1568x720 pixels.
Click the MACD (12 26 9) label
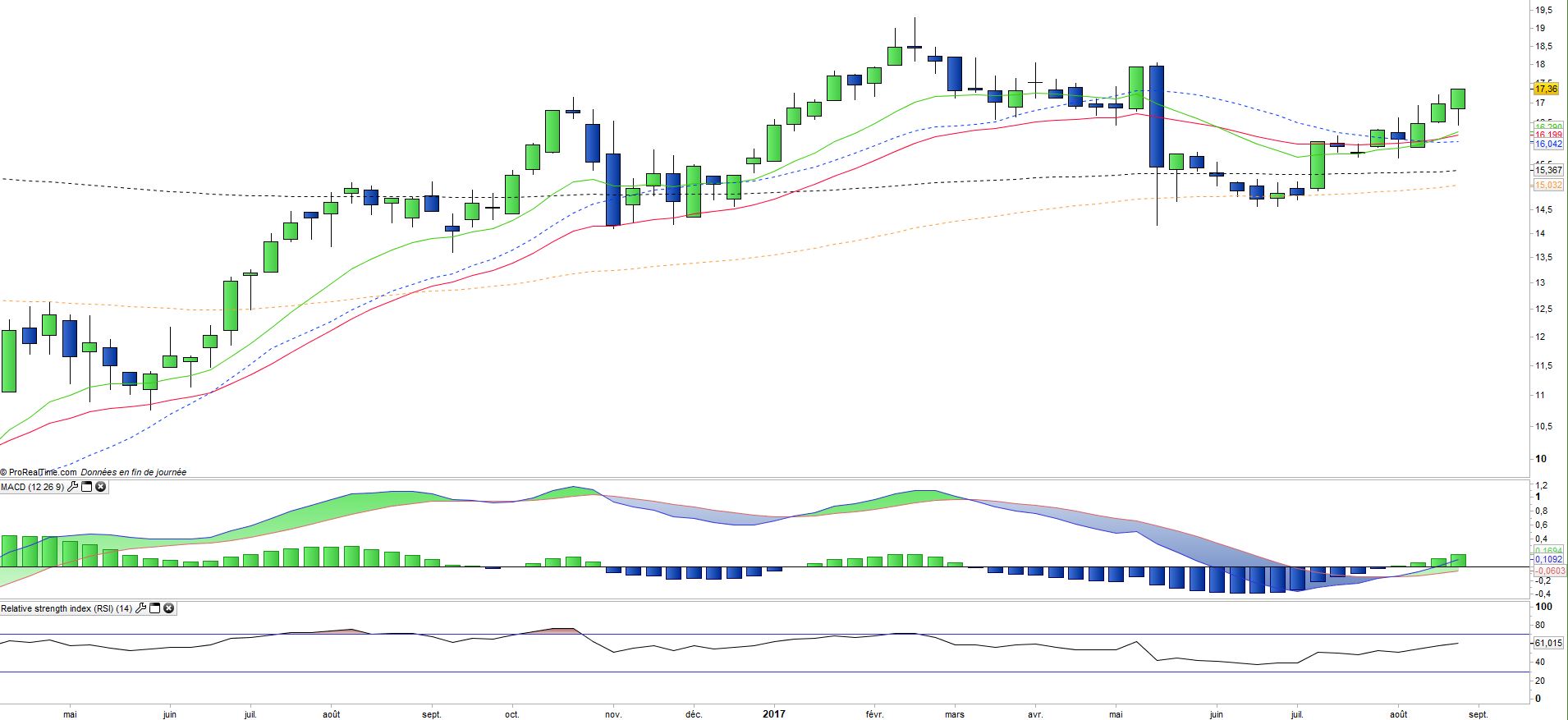pyautogui.click(x=32, y=487)
